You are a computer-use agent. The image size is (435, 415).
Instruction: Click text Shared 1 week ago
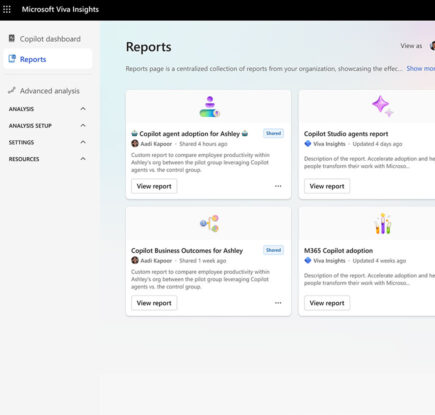click(203, 261)
